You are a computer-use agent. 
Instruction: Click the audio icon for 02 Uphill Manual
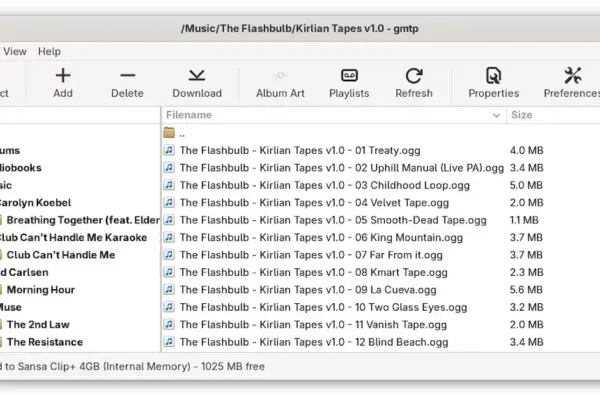pos(169,168)
